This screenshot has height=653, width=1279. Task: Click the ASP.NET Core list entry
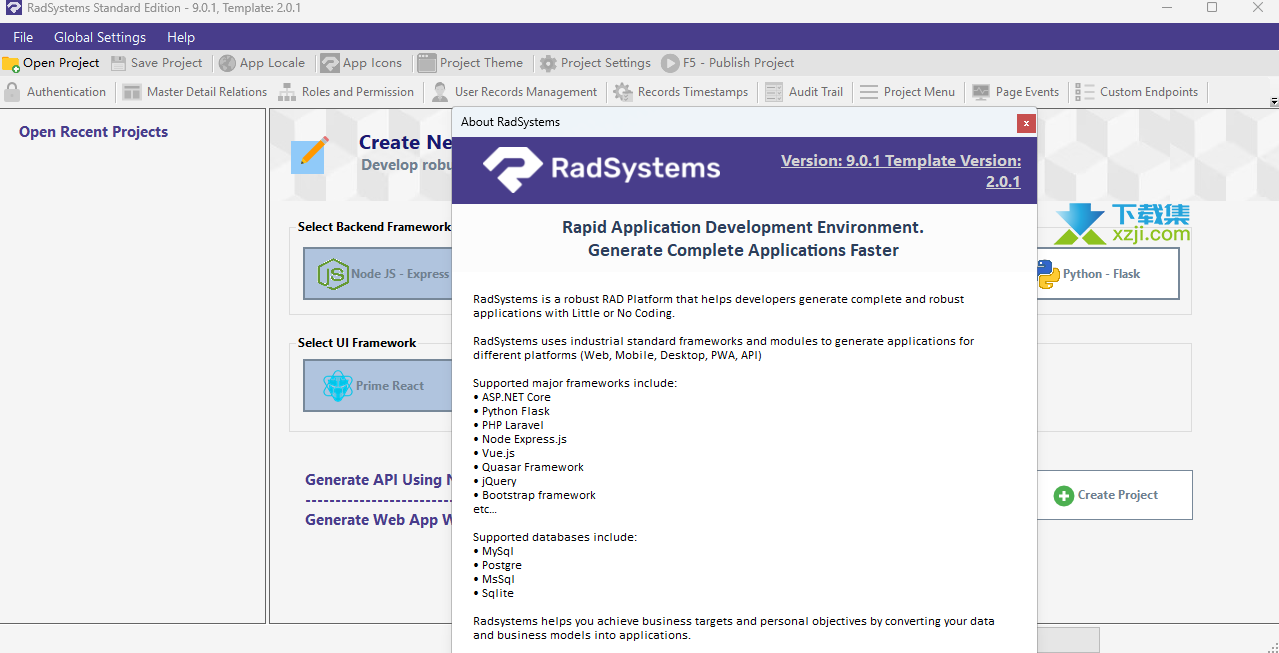(x=516, y=397)
